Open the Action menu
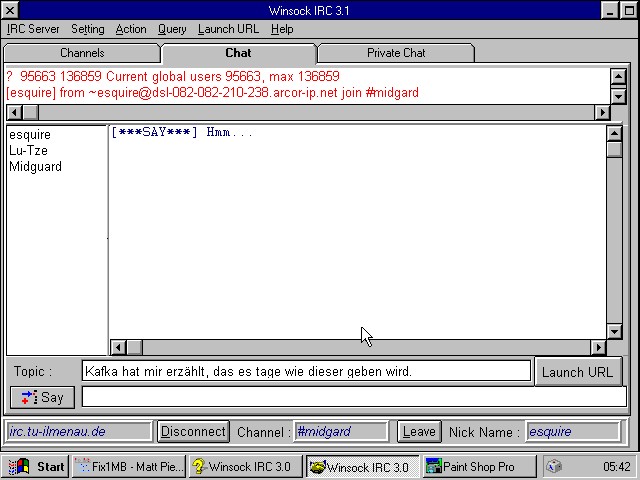 (x=130, y=29)
